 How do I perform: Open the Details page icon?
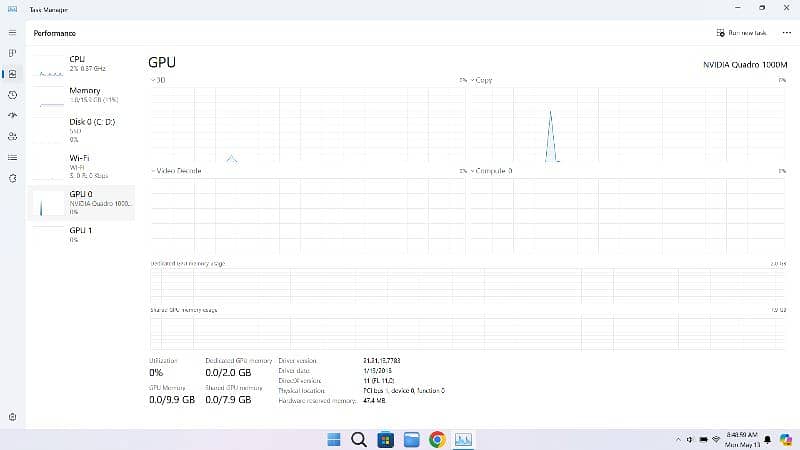pos(12,157)
